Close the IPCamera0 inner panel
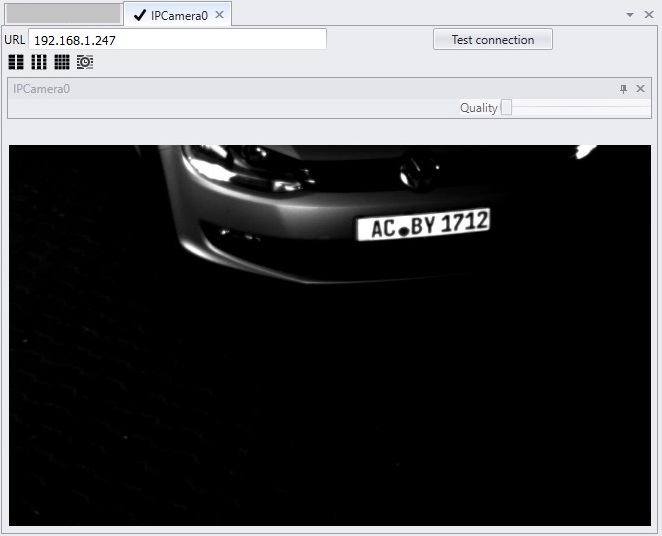Image resolution: width=662 pixels, height=536 pixels. (640, 89)
